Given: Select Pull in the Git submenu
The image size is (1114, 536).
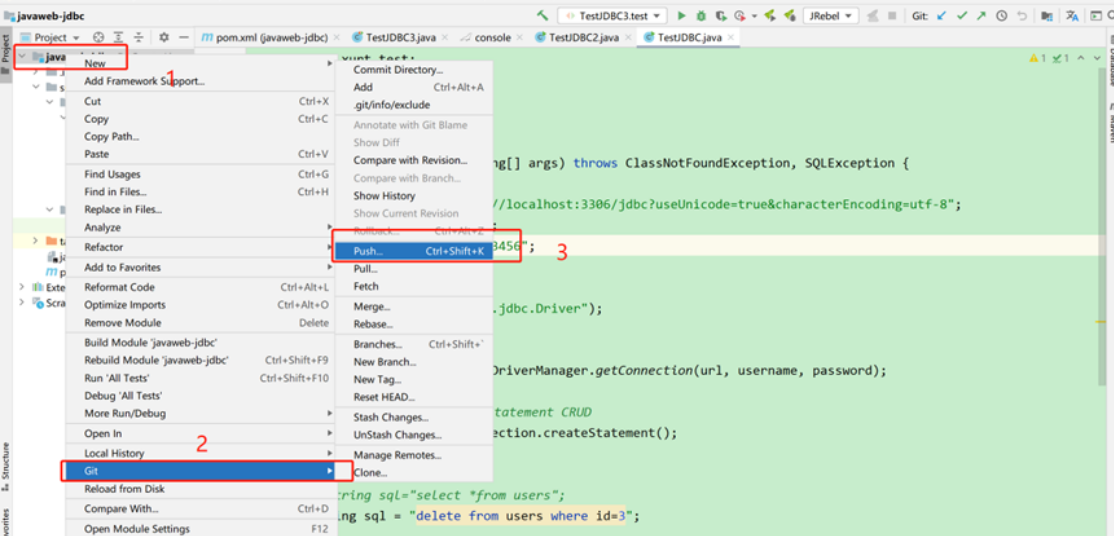Looking at the screenshot, I should coord(414,269).
